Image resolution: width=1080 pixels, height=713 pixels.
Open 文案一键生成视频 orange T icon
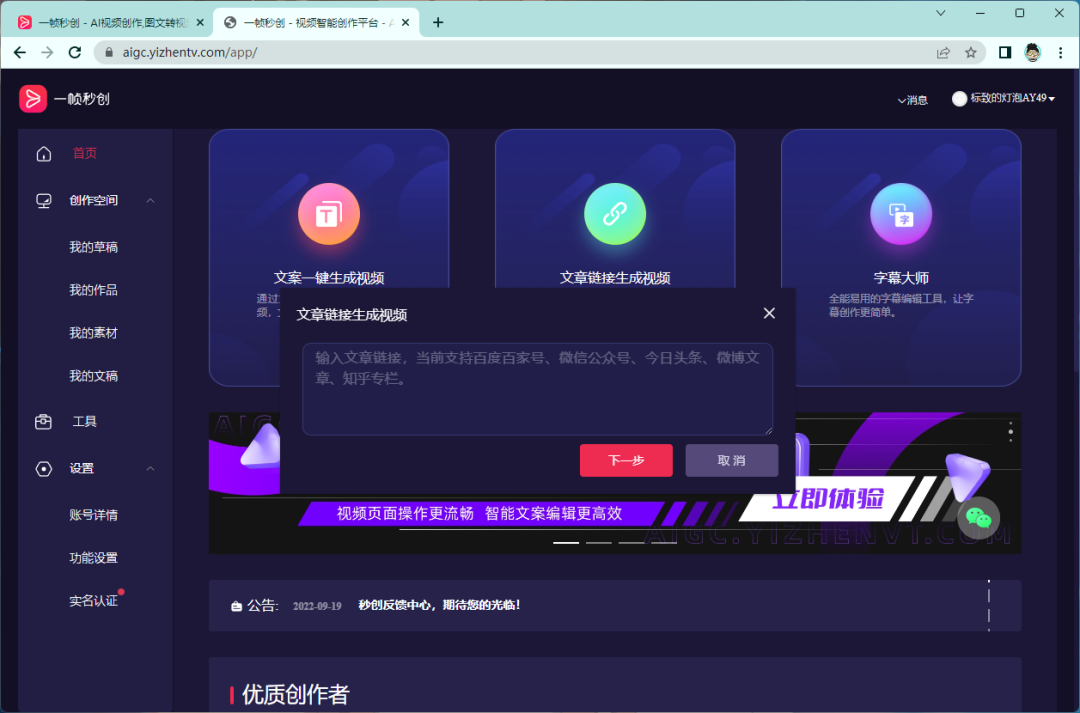point(329,214)
